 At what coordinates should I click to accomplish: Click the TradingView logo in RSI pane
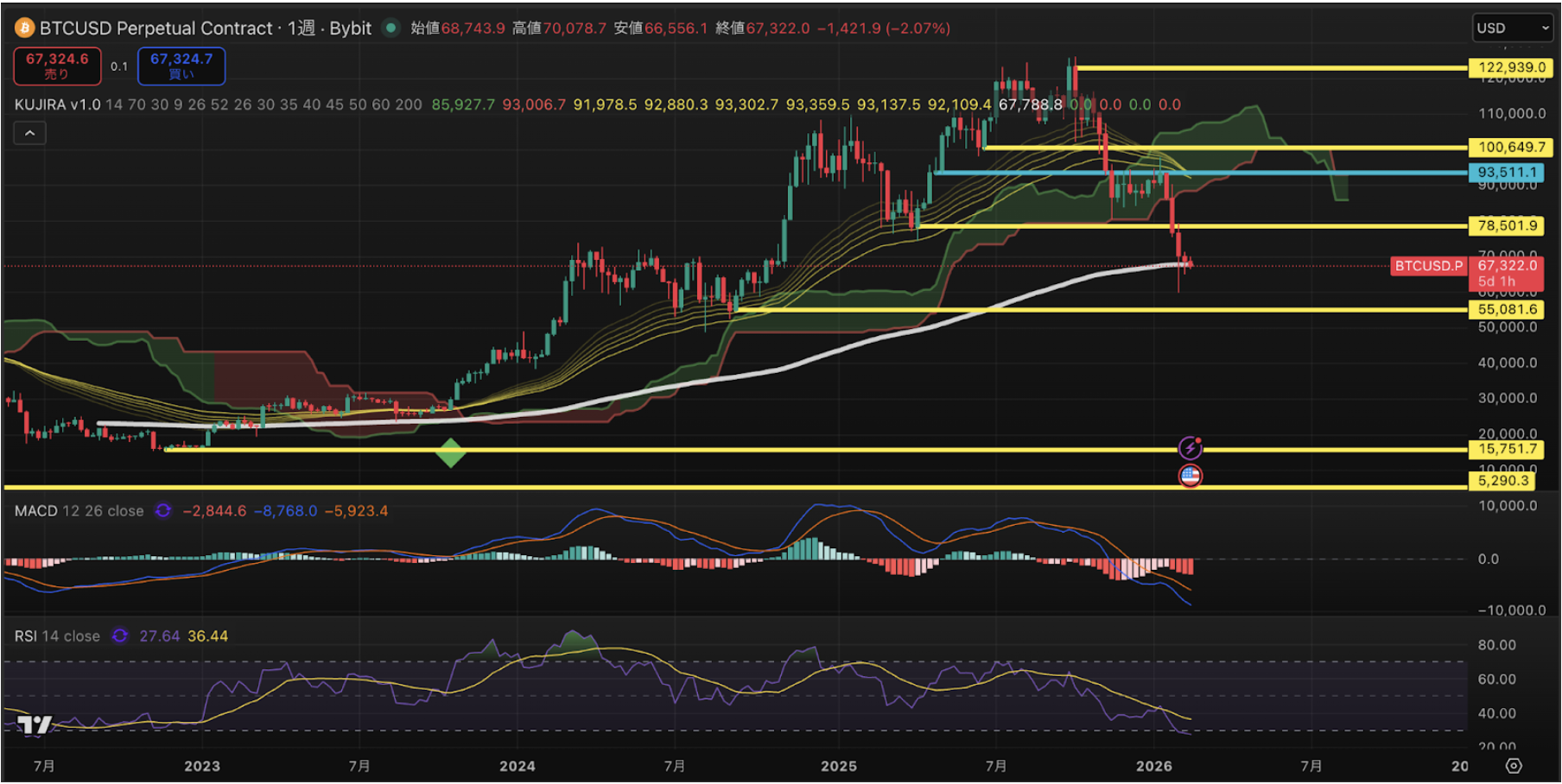(35, 724)
